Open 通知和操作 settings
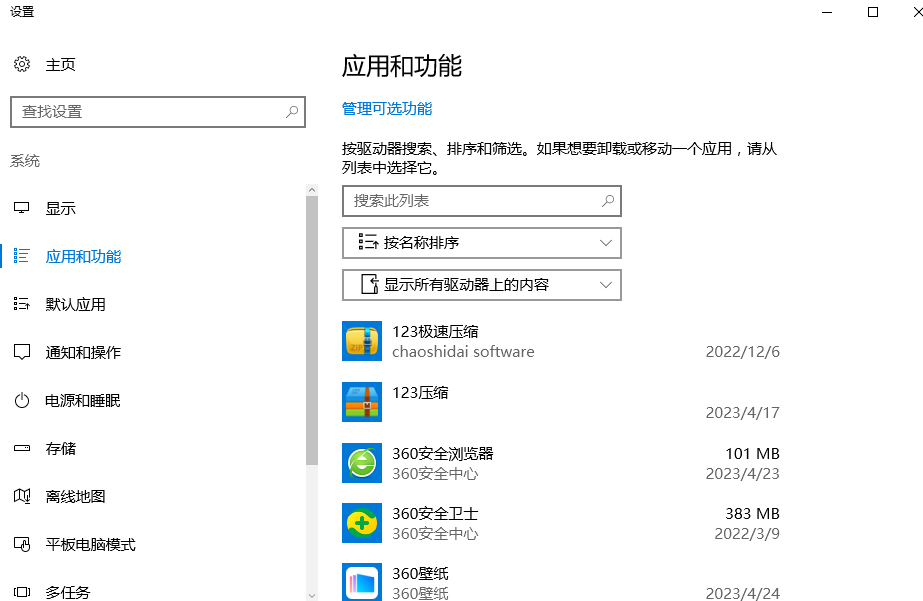 click(x=83, y=353)
